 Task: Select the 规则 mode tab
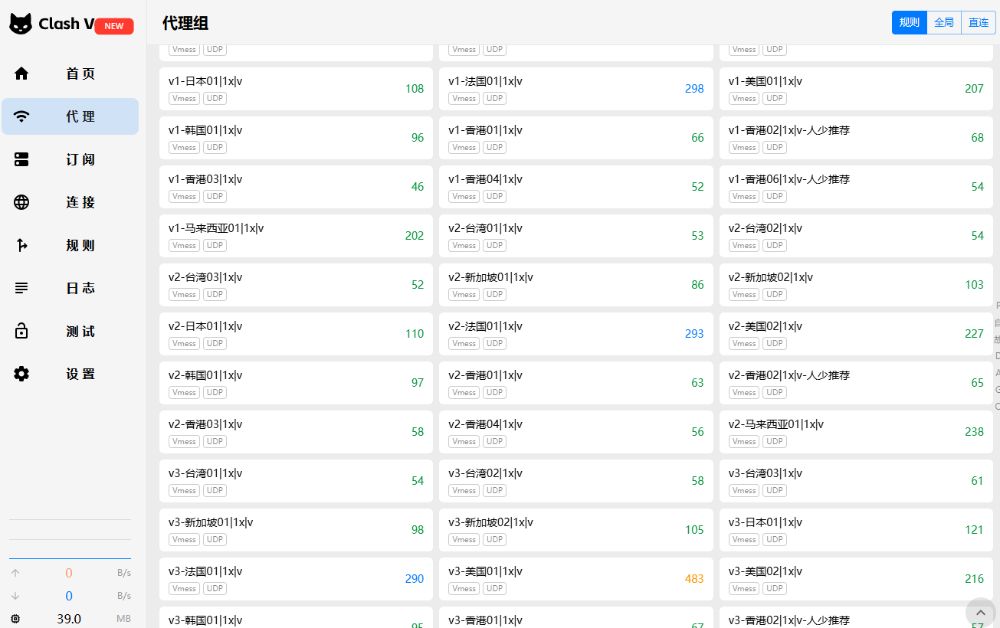pyautogui.click(x=908, y=22)
